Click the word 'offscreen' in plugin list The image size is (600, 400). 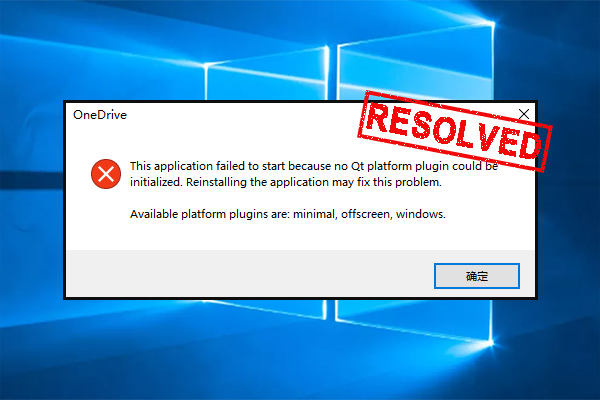click(367, 214)
